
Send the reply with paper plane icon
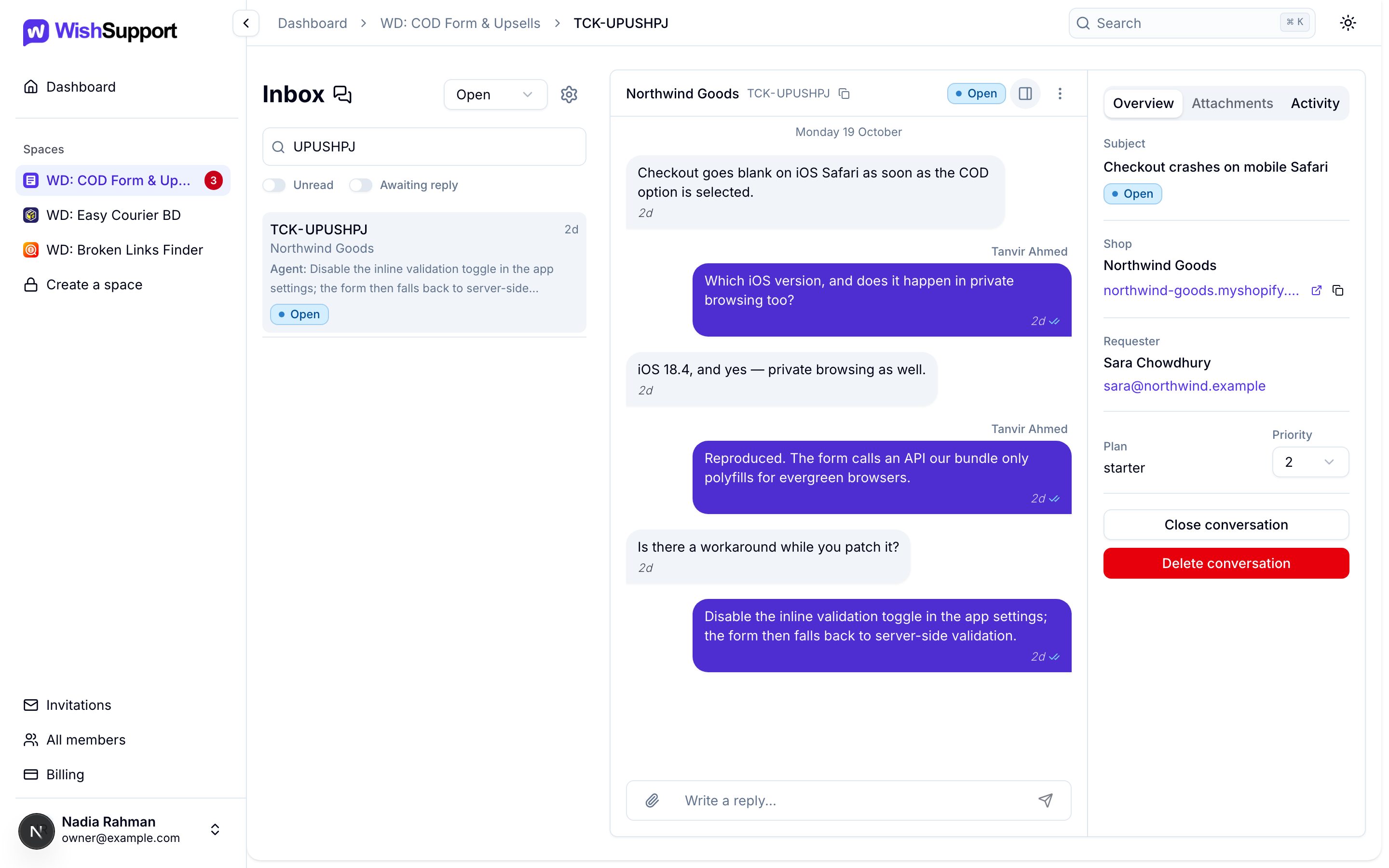coord(1046,800)
